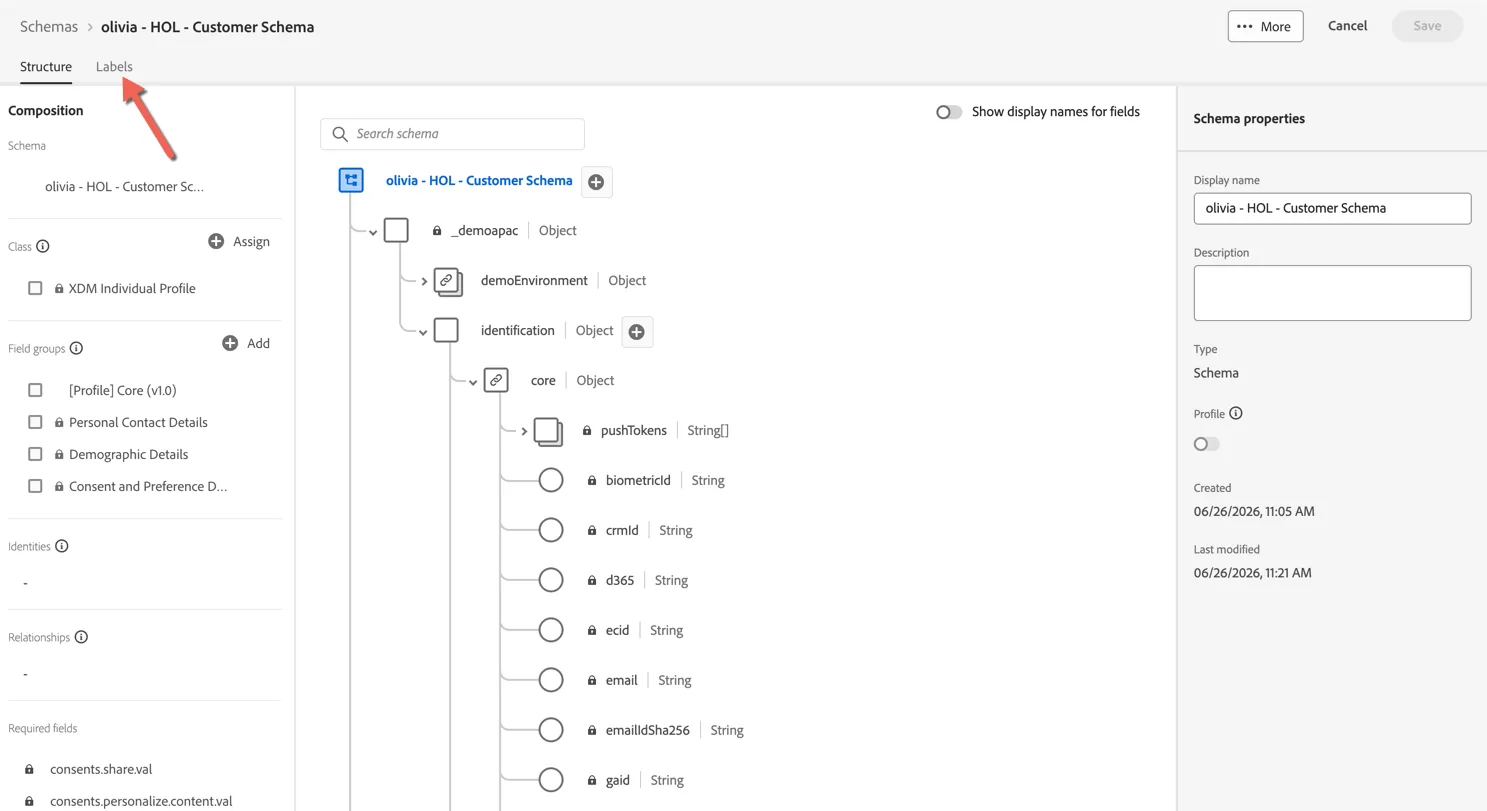
Task: Select the d365 field circle
Action: pyautogui.click(x=551, y=580)
